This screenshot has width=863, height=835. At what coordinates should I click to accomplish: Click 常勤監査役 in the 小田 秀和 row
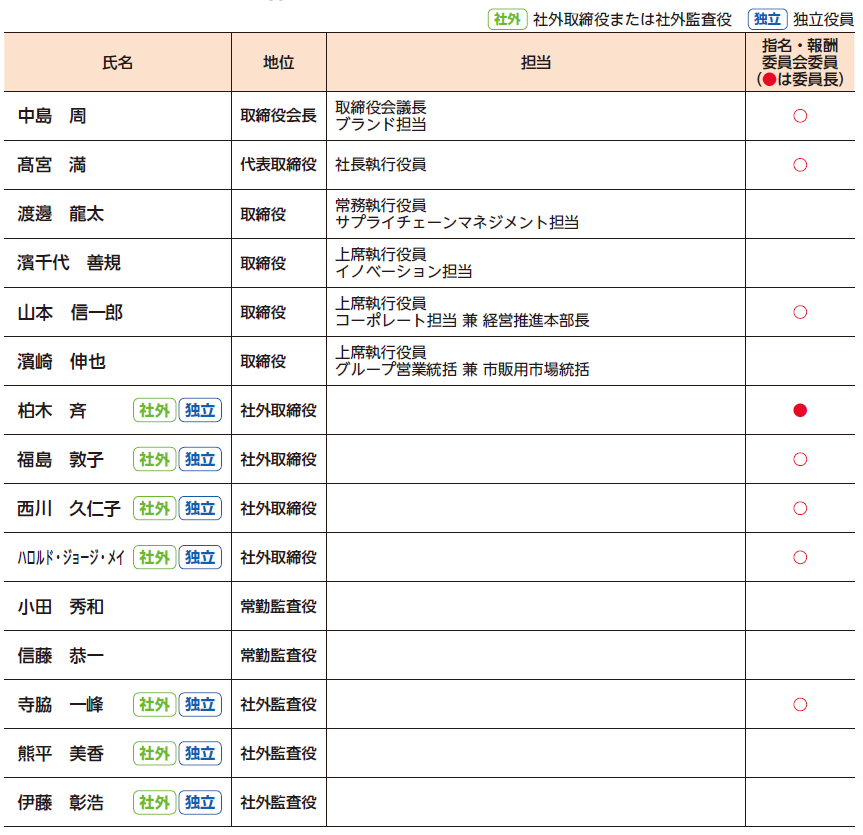(x=278, y=607)
